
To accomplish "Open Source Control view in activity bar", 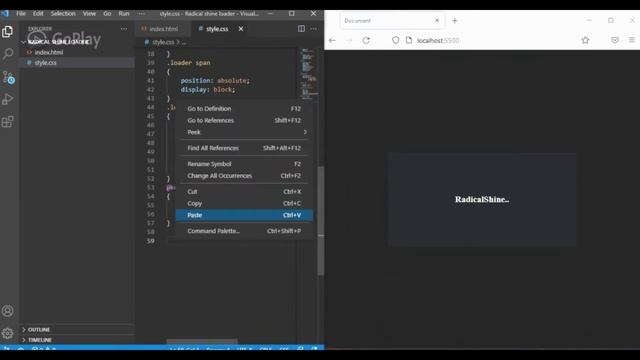I will [8, 77].
